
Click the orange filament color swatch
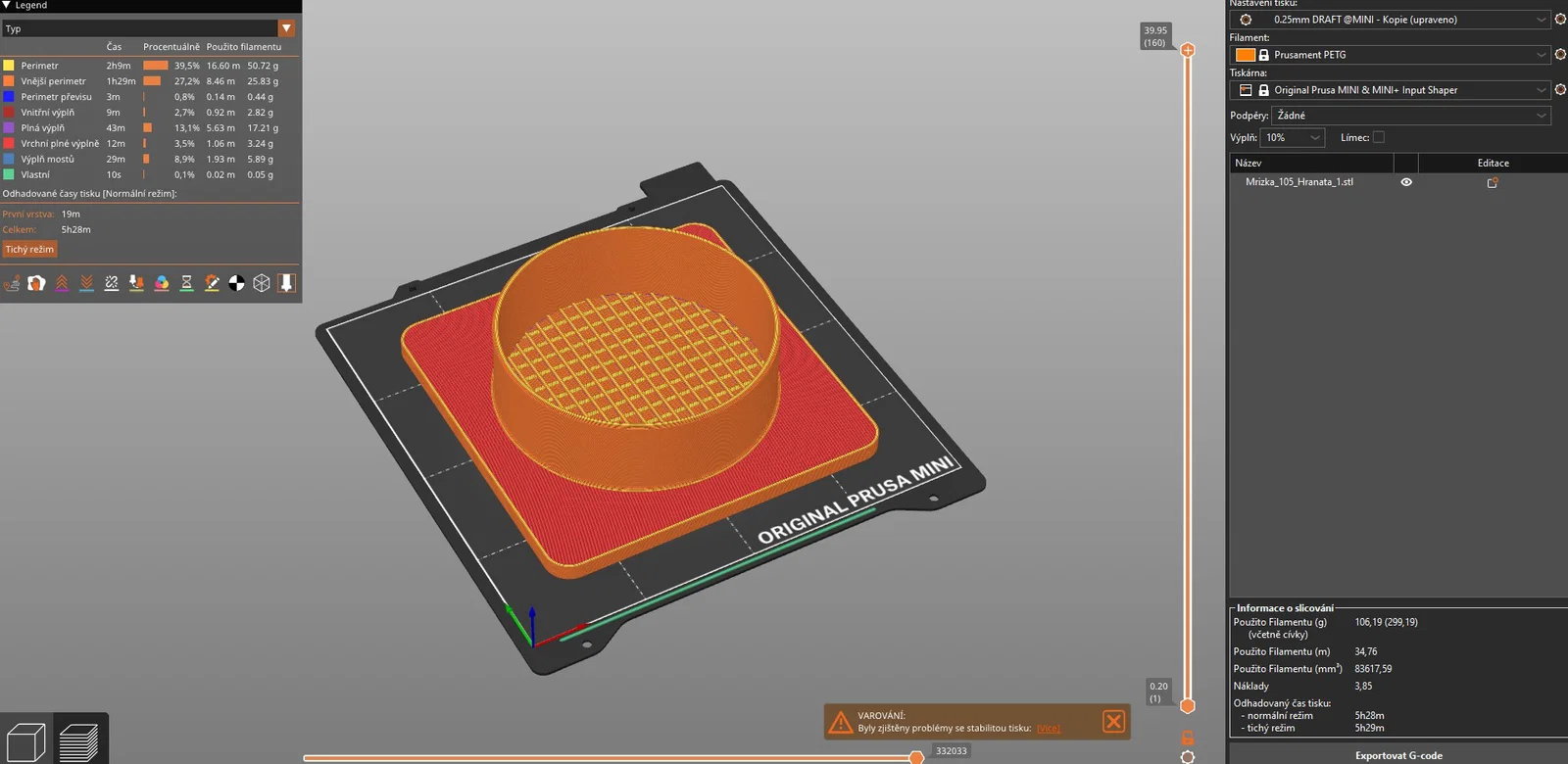coord(1246,55)
